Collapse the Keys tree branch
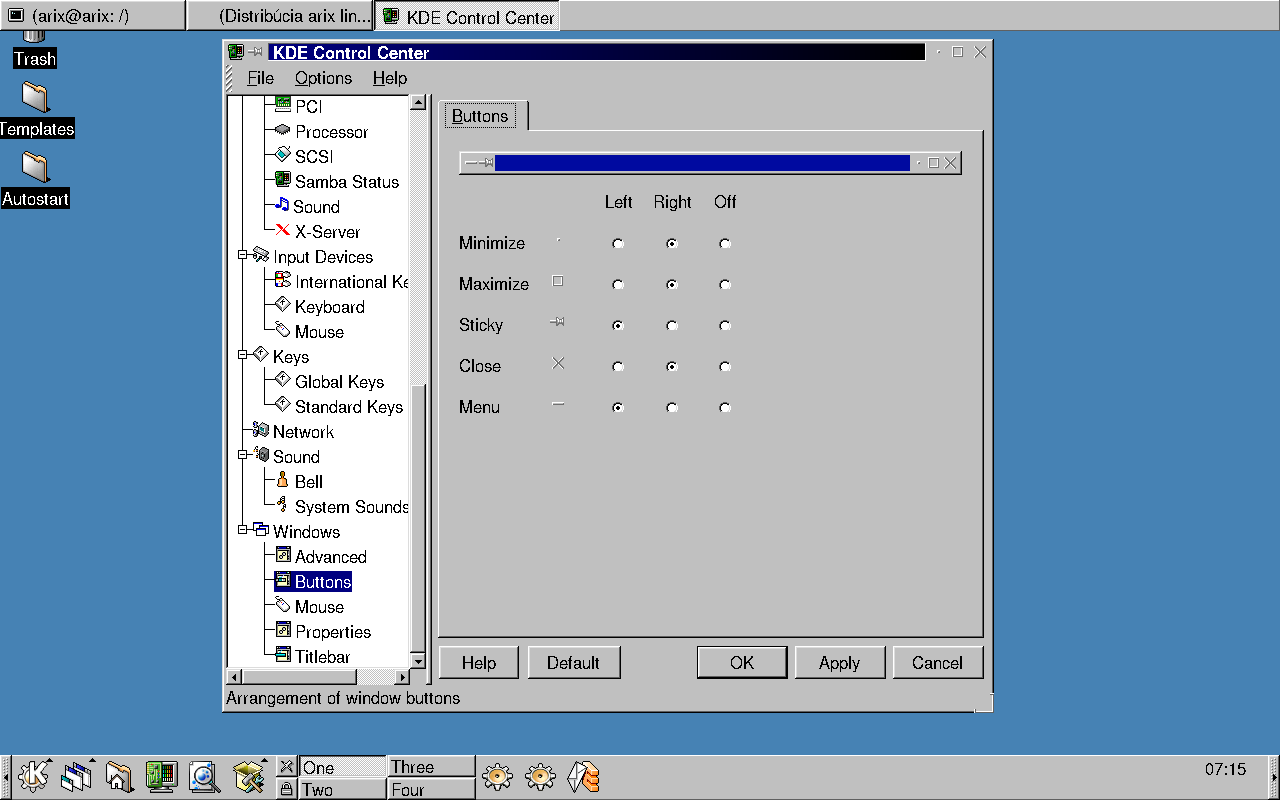This screenshot has height=800, width=1280. [x=243, y=355]
